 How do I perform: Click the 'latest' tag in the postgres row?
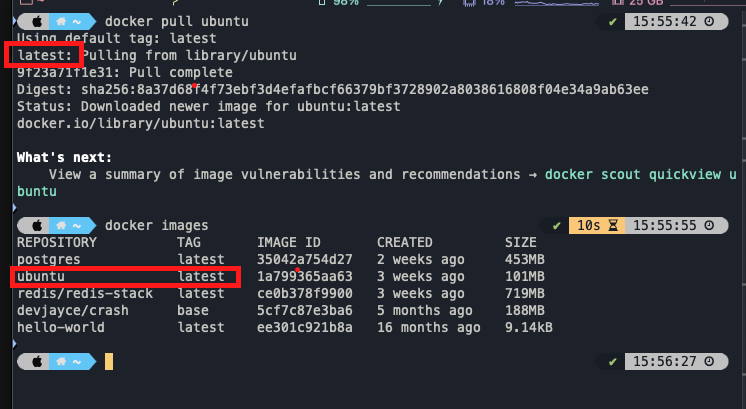click(x=201, y=260)
